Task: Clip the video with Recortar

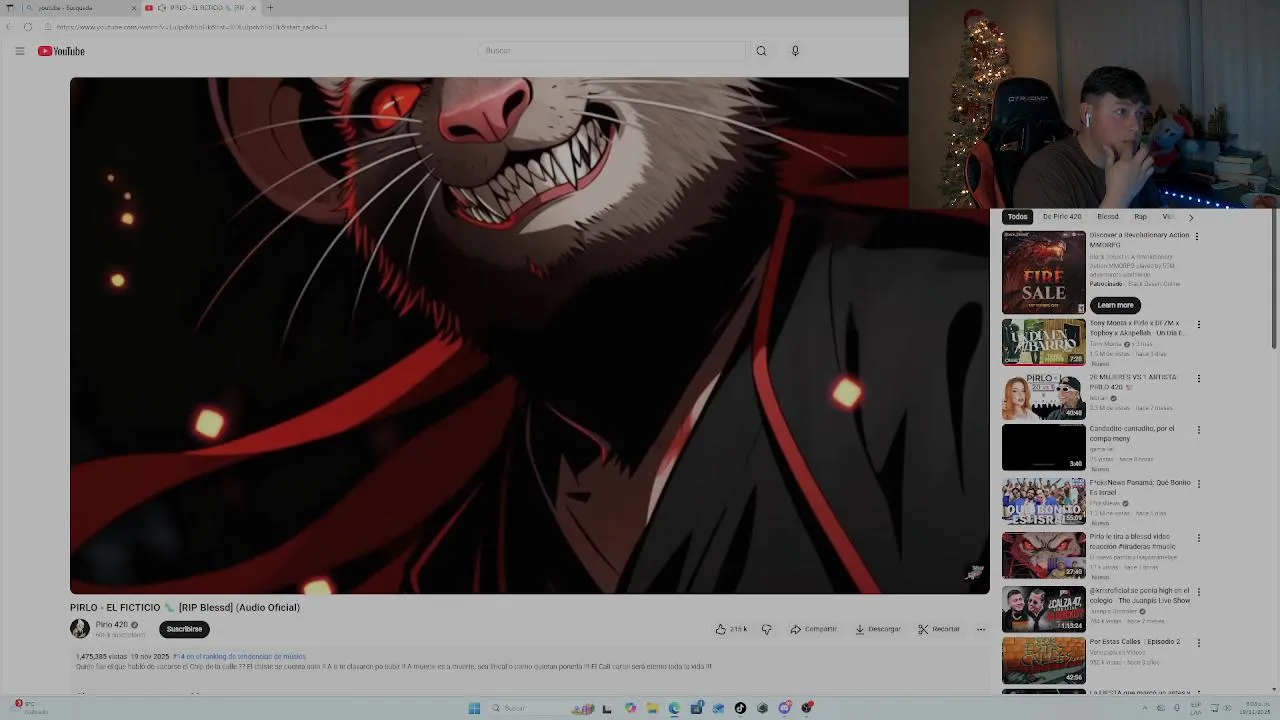Action: (939, 629)
